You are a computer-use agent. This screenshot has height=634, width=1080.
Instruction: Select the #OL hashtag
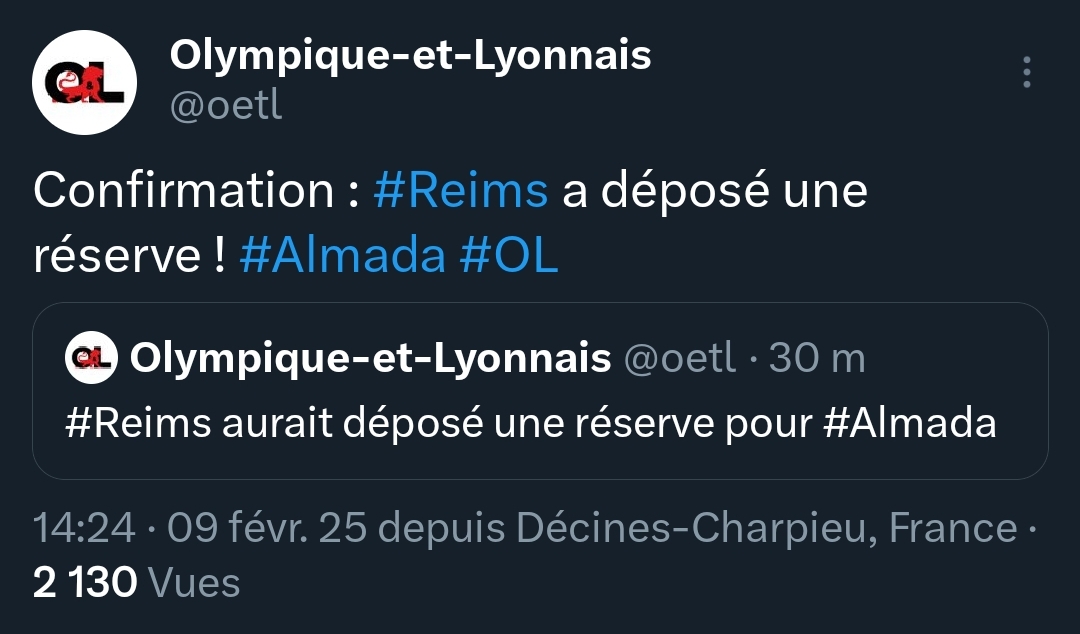(x=508, y=256)
